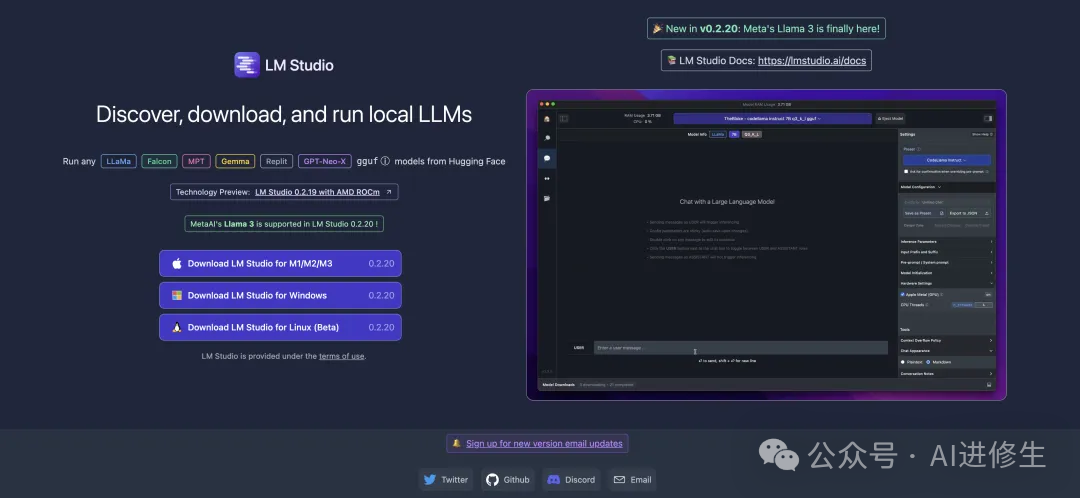Download LM Studio for Linux (Beta)
Screen dimensions: 1080x498
(280, 327)
